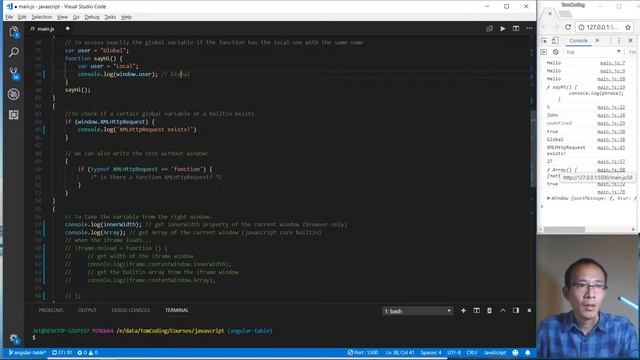Change the end of line sequence CRLF
The width and height of the screenshot is (640, 360).
pos(472,353)
